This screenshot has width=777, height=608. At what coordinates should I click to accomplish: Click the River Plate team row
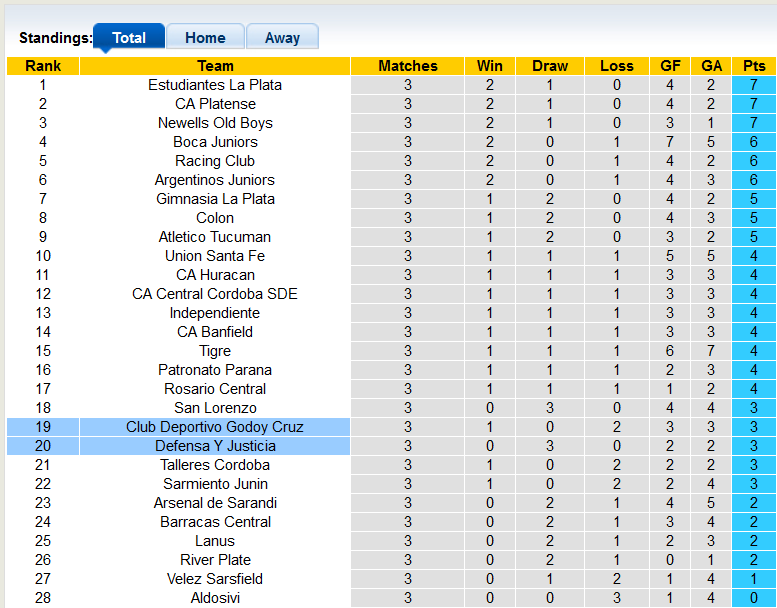[x=215, y=560]
